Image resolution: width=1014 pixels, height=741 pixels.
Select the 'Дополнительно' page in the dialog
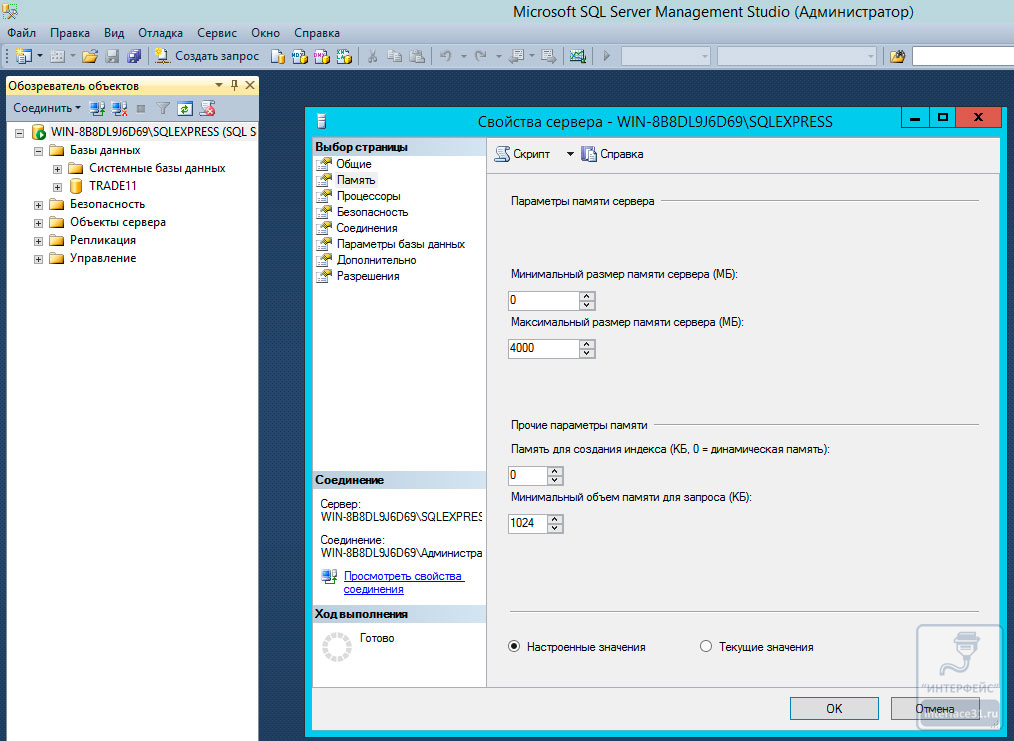[376, 260]
